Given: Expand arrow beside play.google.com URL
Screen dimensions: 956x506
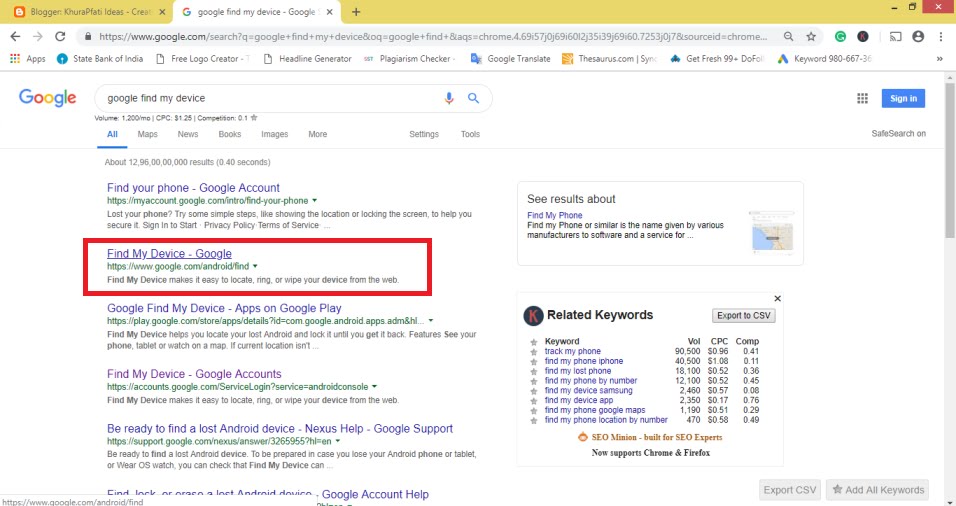Looking at the screenshot, I should point(430,321).
